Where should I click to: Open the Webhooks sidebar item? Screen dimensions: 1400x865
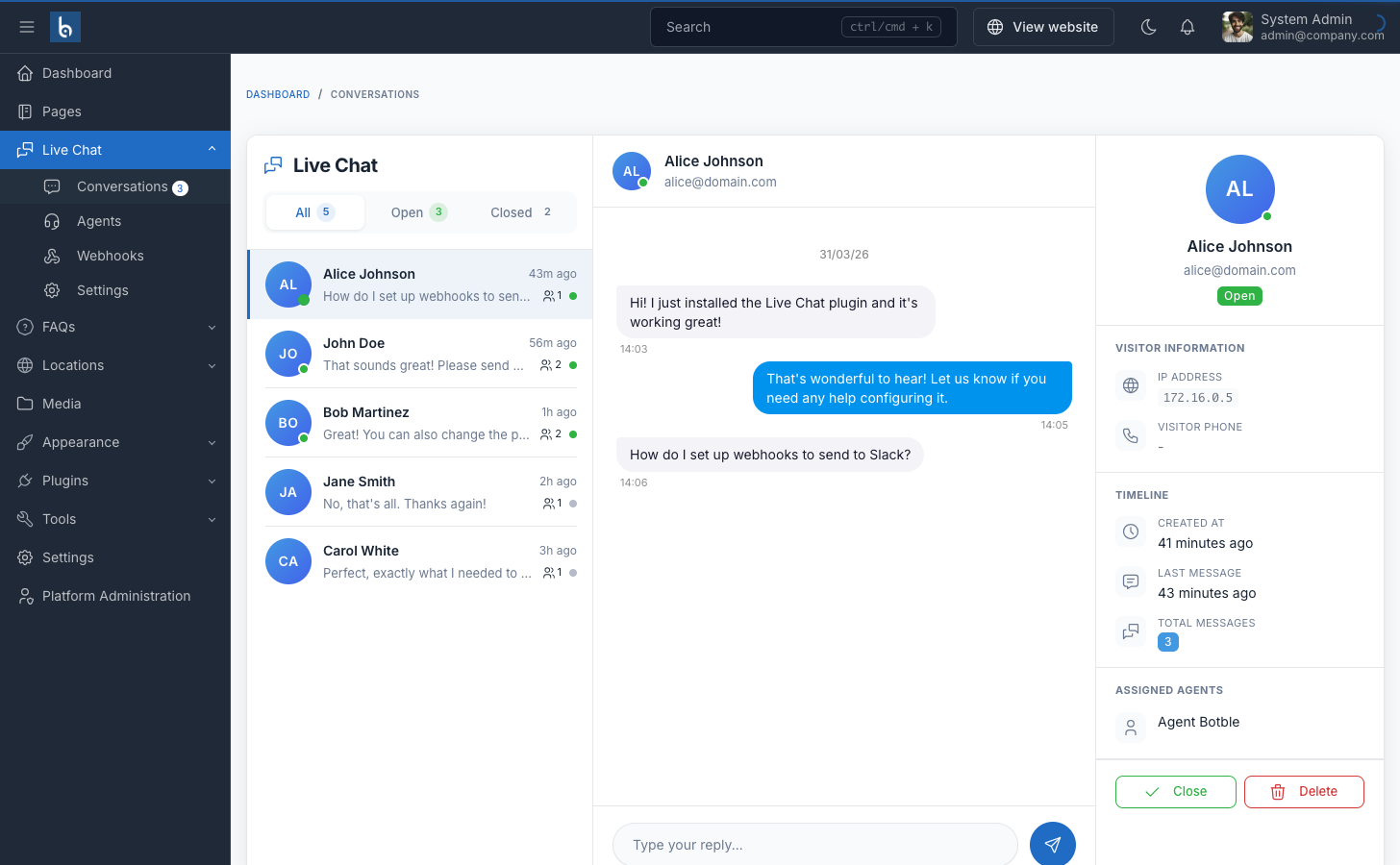click(110, 256)
